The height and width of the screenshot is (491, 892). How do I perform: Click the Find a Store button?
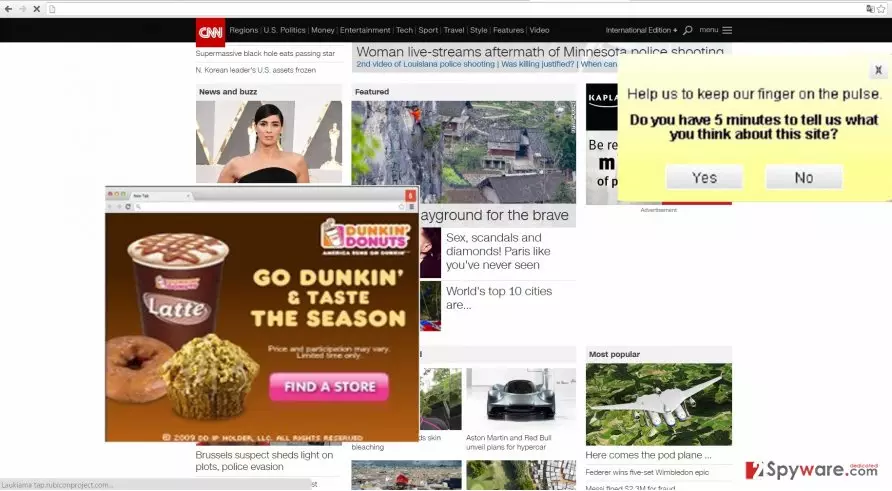(329, 387)
